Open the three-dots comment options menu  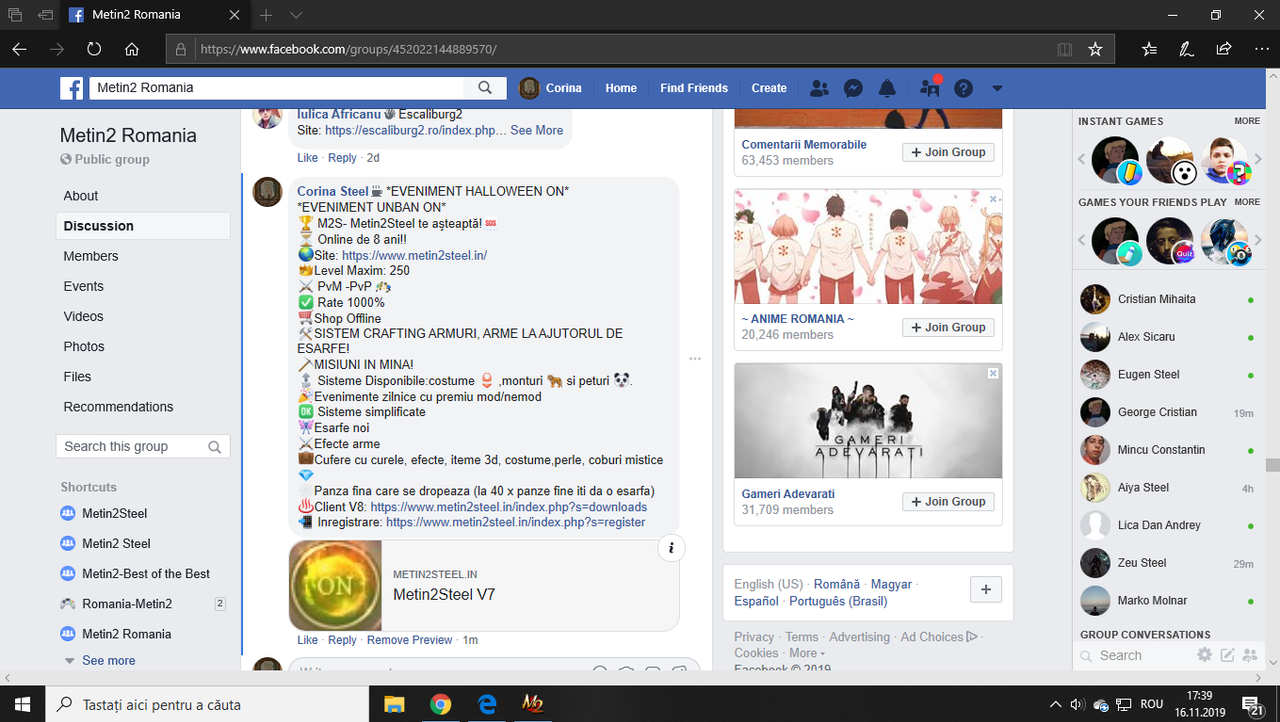(695, 358)
